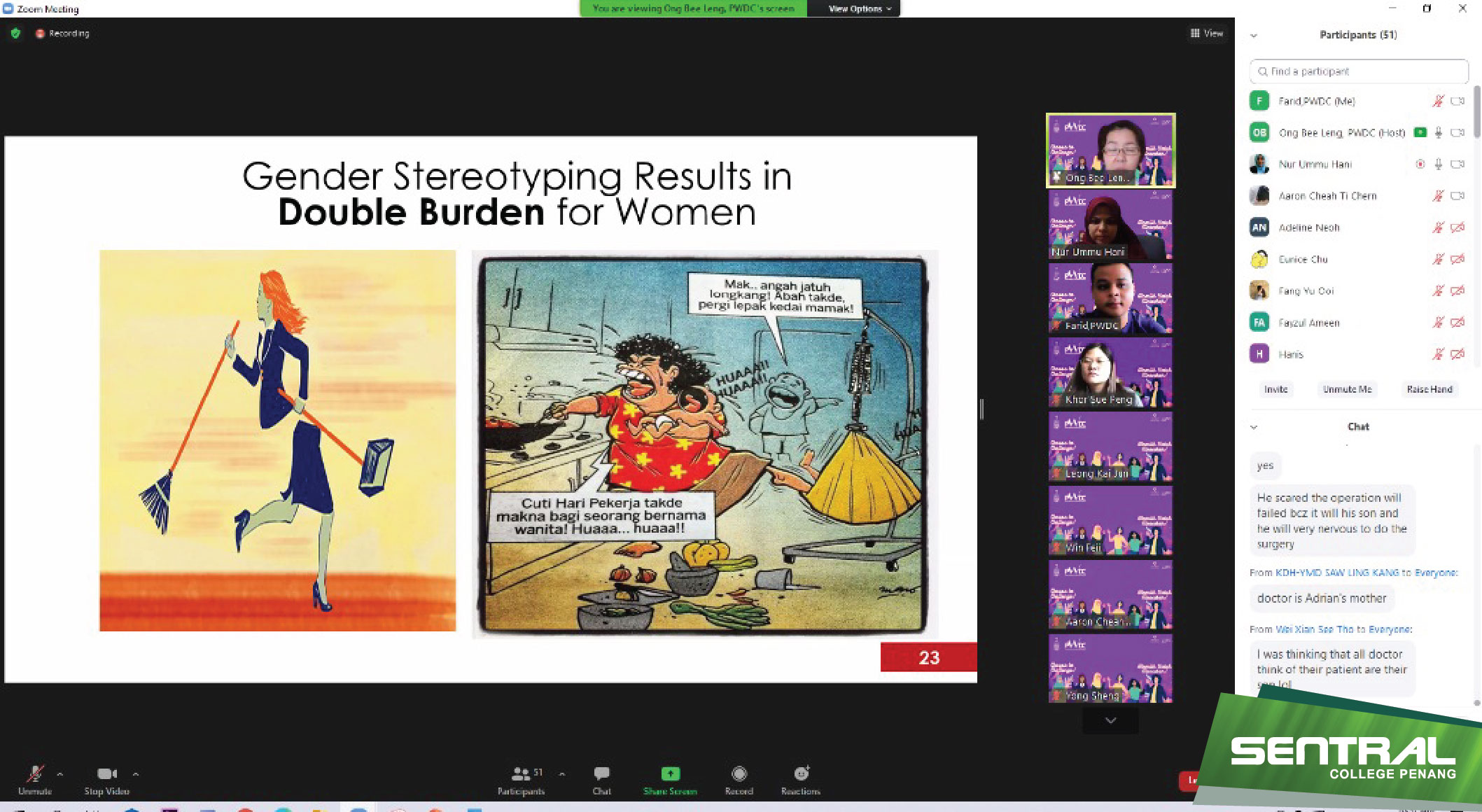Open the View layout options
The width and height of the screenshot is (1482, 812).
[x=1207, y=33]
